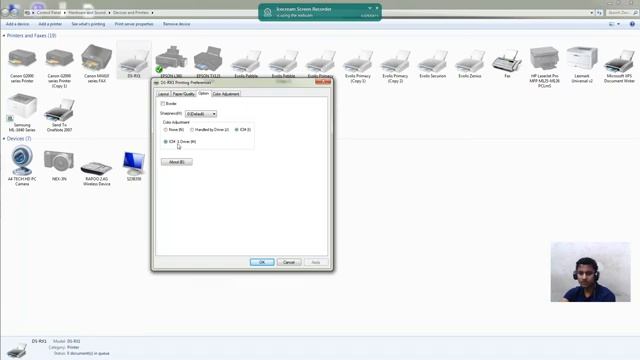Image resolution: width=640 pixels, height=360 pixels.
Task: Open the address bar history dropdown
Action: tap(591, 13)
